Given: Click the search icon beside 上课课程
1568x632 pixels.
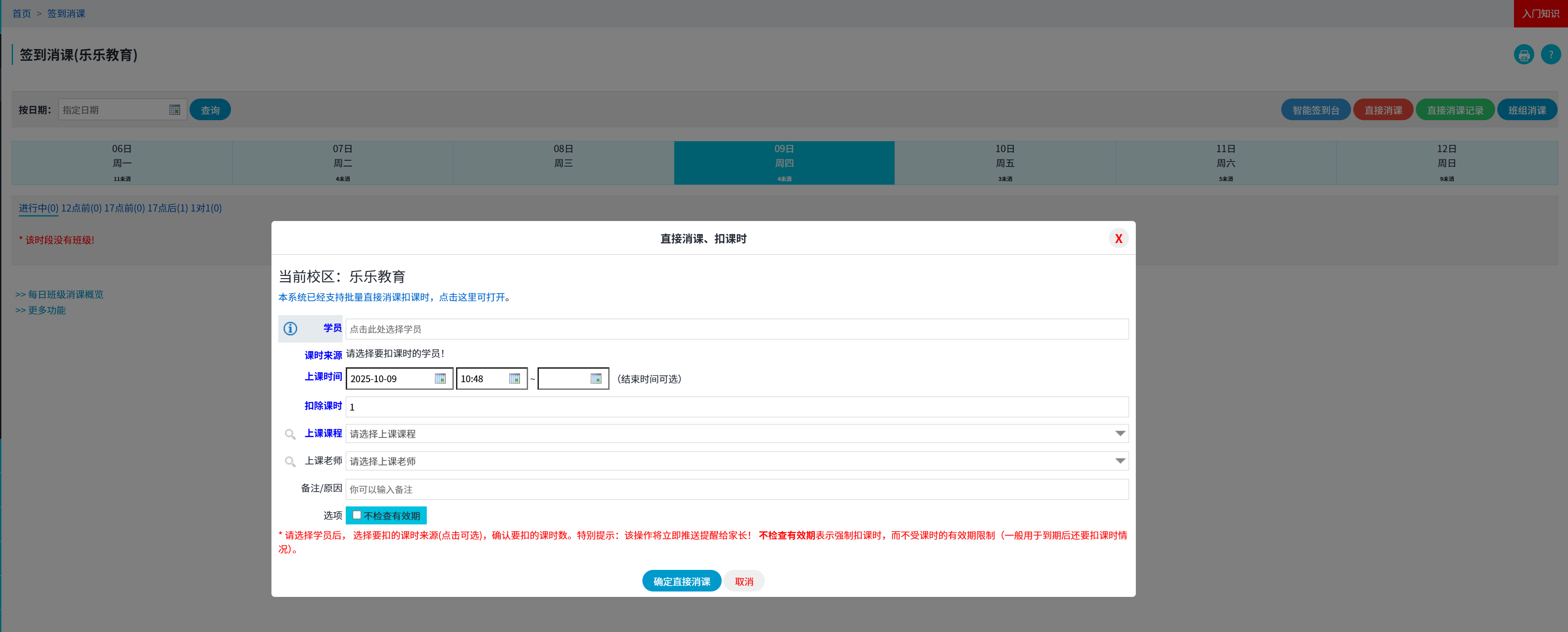Looking at the screenshot, I should pos(290,434).
